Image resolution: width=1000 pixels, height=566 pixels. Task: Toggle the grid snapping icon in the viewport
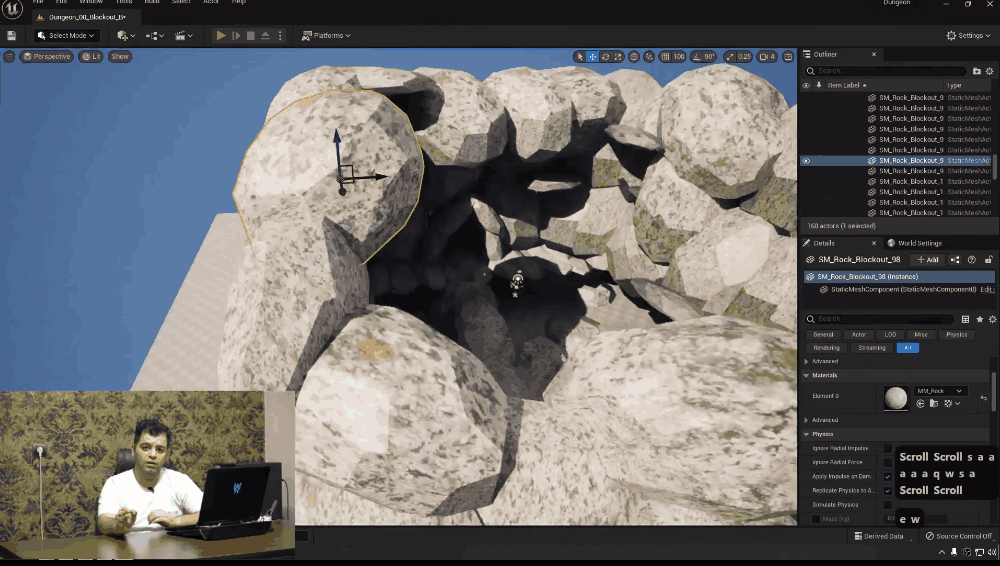point(663,57)
